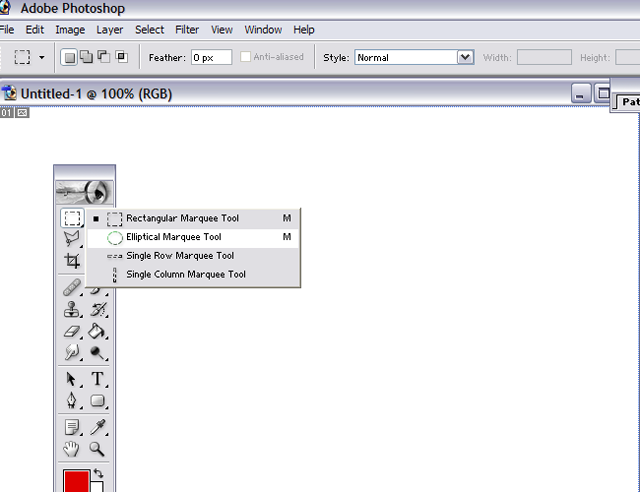Select the Polygonal Lasso tool

coord(72,238)
